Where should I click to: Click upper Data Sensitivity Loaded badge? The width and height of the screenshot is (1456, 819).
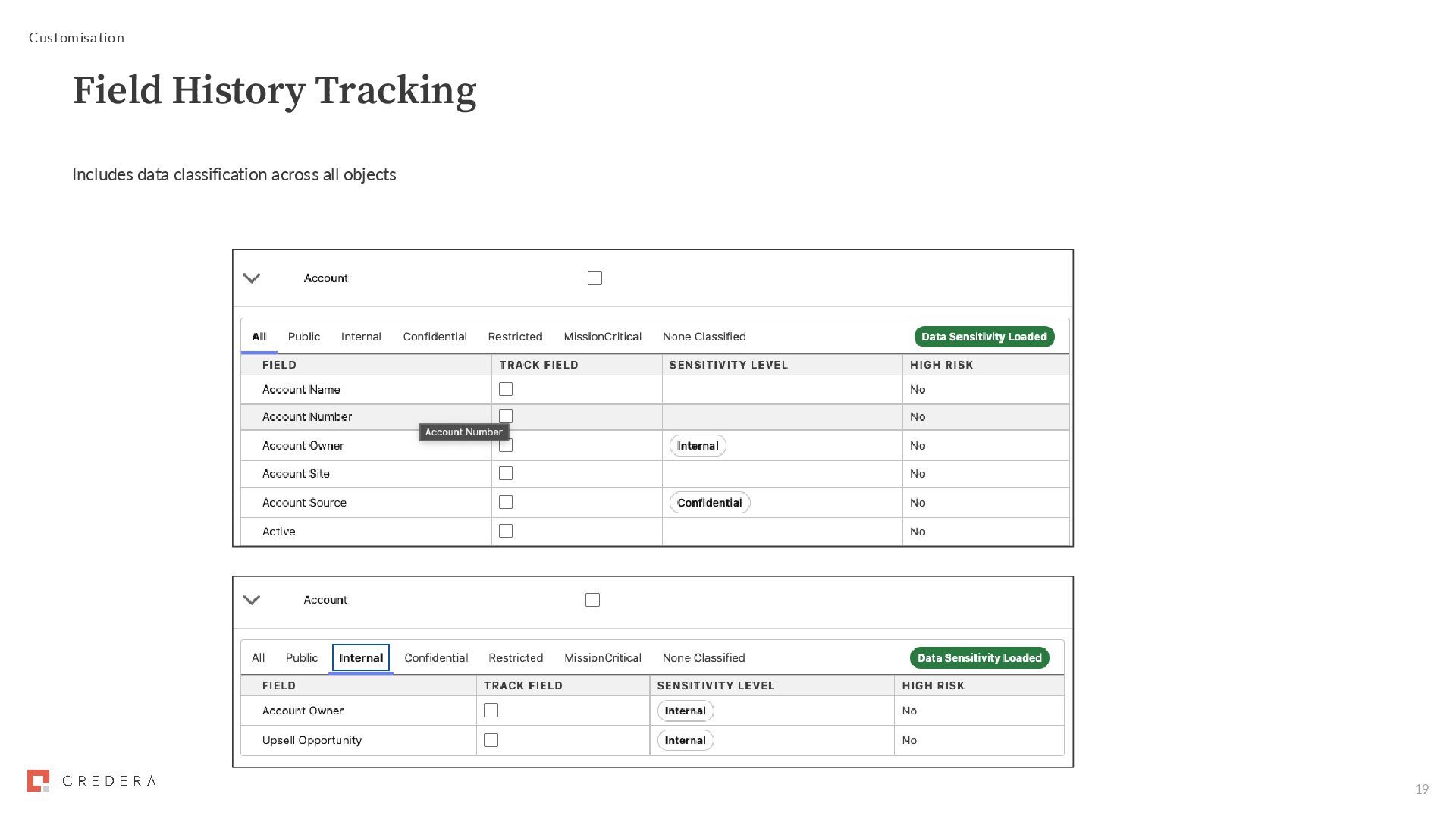(984, 337)
